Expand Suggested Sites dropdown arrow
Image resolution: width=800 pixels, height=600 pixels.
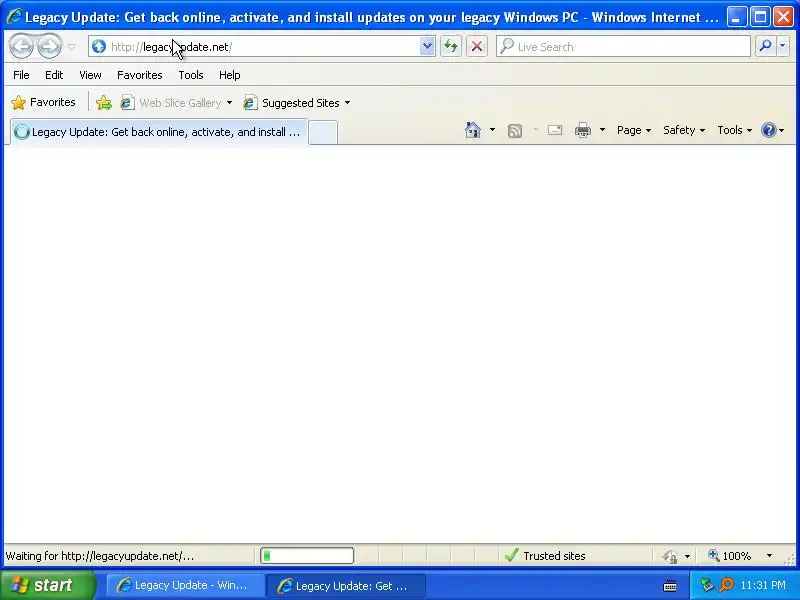pos(347,103)
